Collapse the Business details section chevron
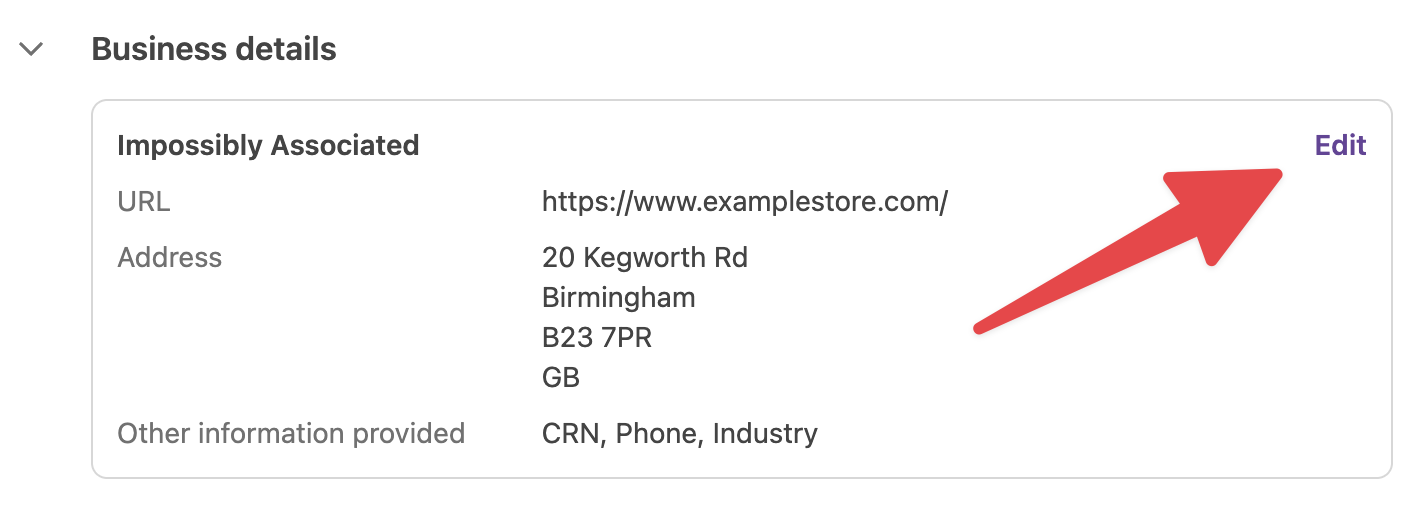The width and height of the screenshot is (1412, 507). tap(32, 48)
